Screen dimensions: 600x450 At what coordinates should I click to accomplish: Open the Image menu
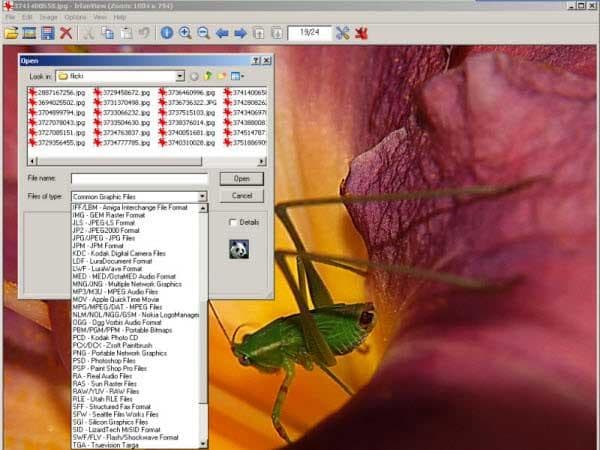tap(48, 17)
